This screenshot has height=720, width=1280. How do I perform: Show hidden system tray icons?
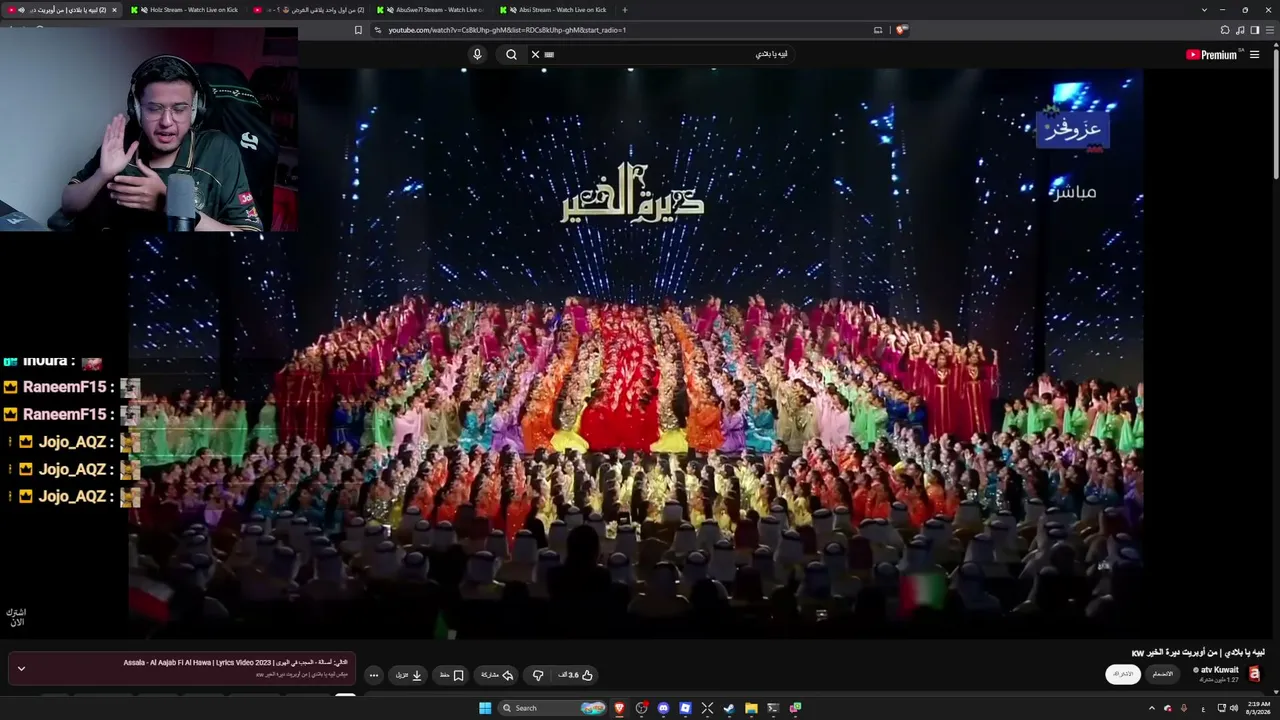[1151, 708]
